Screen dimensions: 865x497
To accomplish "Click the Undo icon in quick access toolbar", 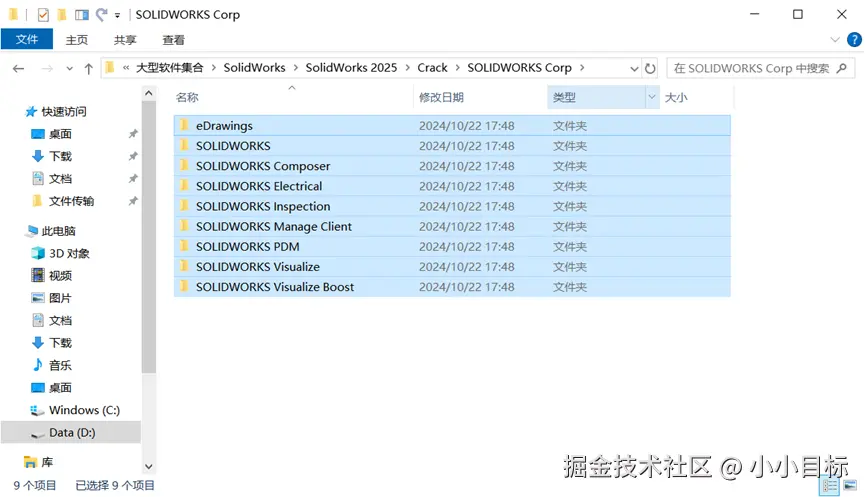I will click(102, 15).
